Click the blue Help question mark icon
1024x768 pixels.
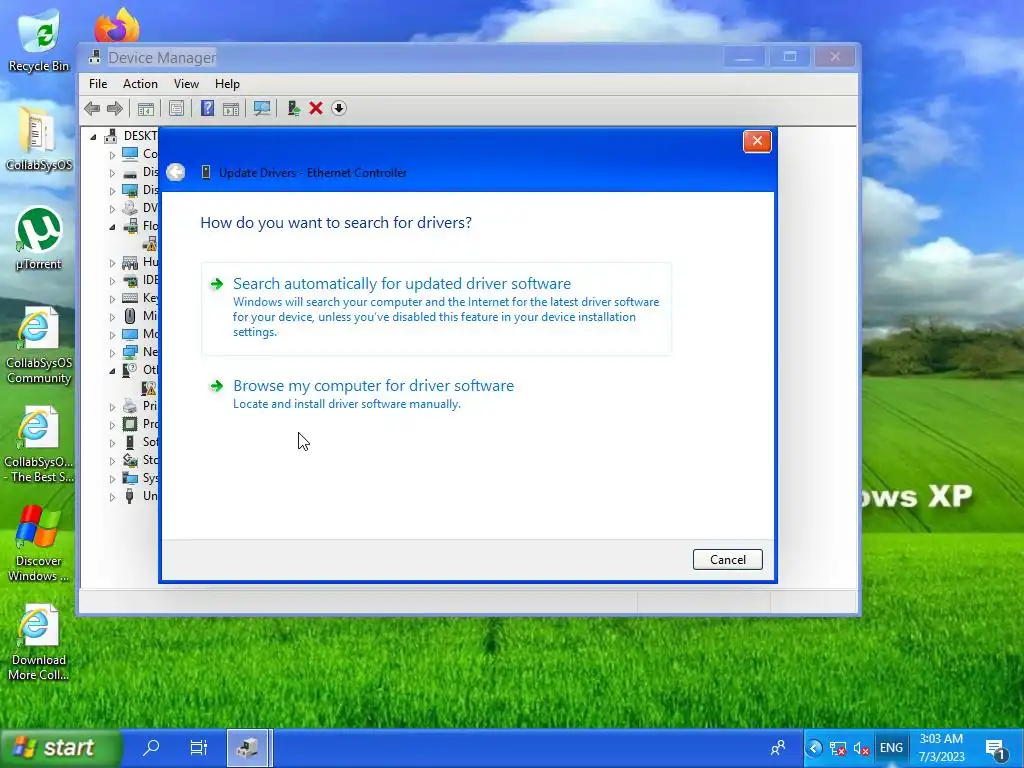(x=207, y=108)
